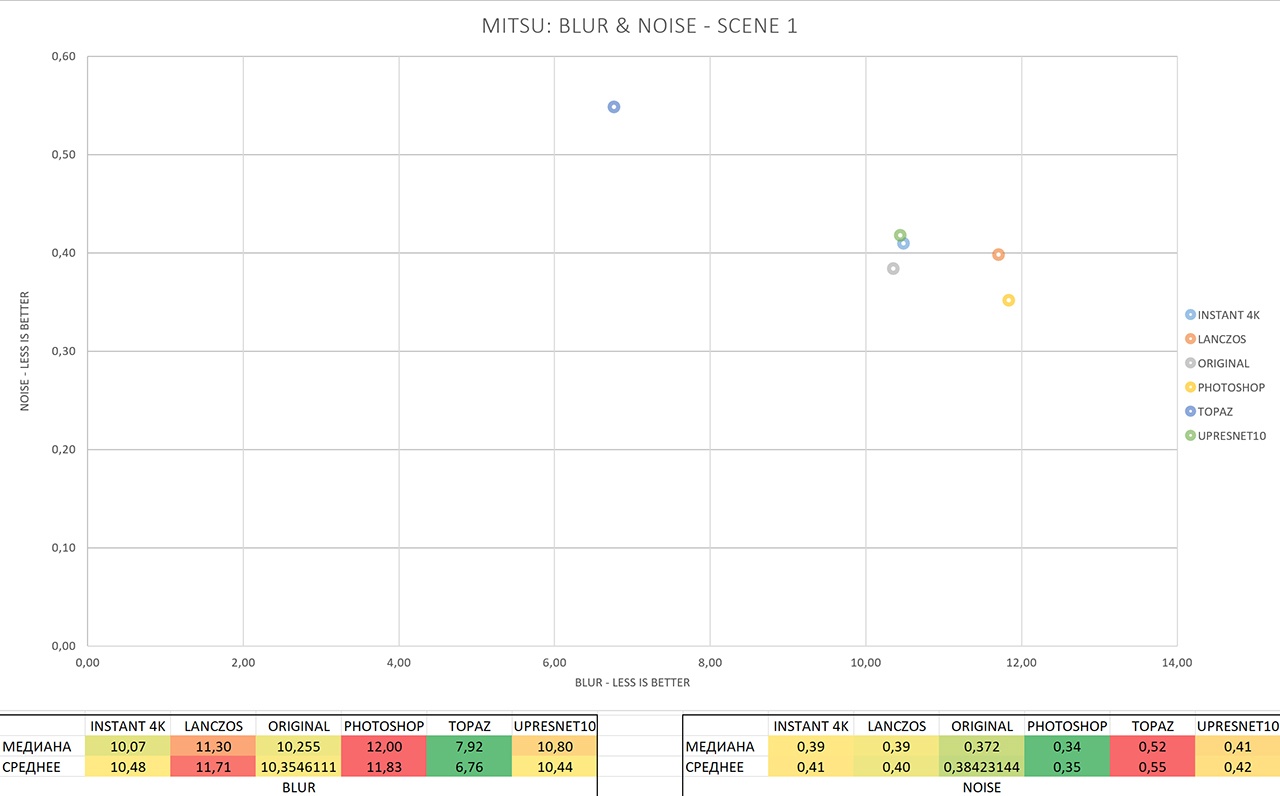Click the UPRESNET10 legend entry
1280x796 pixels.
tap(1226, 435)
